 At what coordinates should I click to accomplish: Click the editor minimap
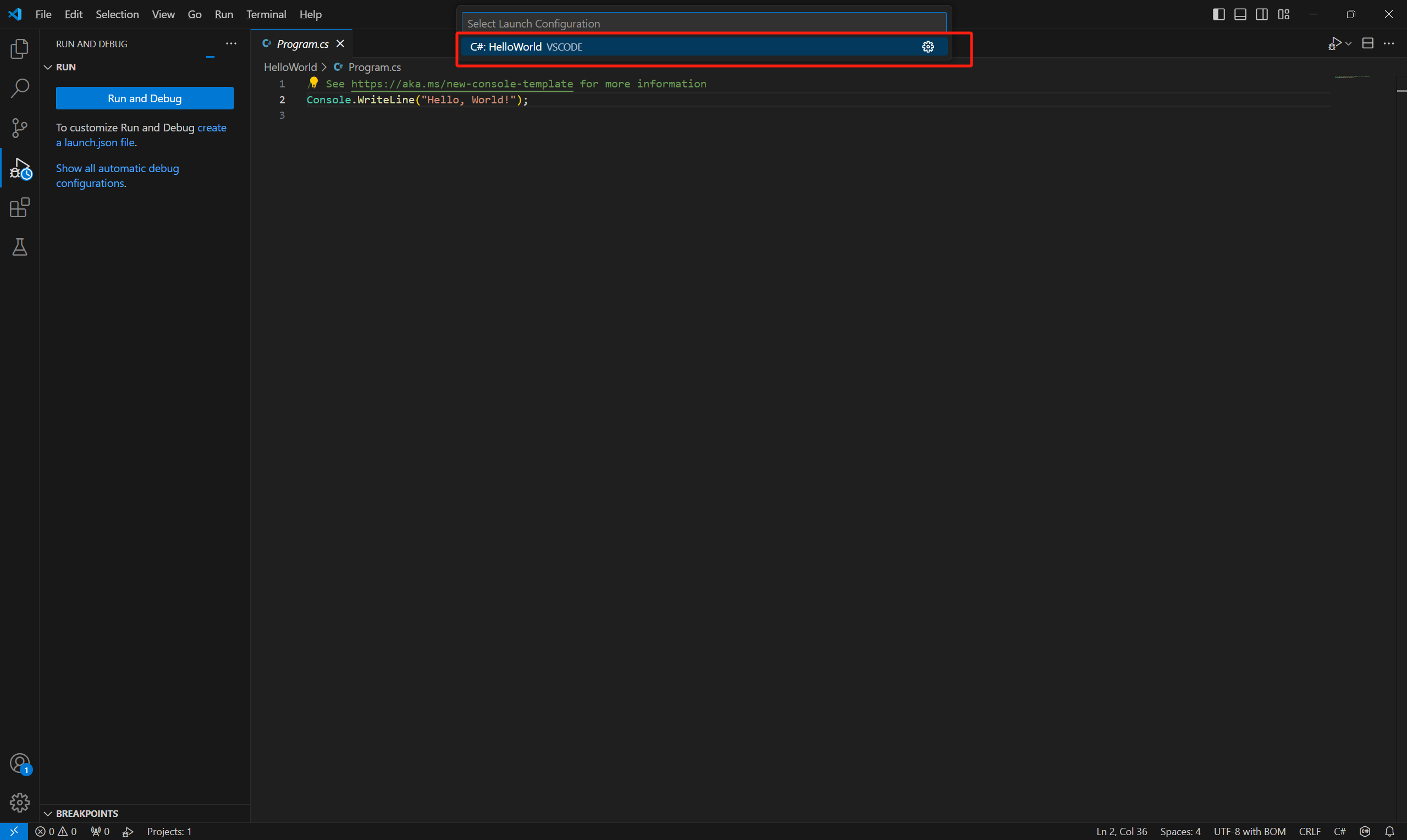pyautogui.click(x=1353, y=76)
